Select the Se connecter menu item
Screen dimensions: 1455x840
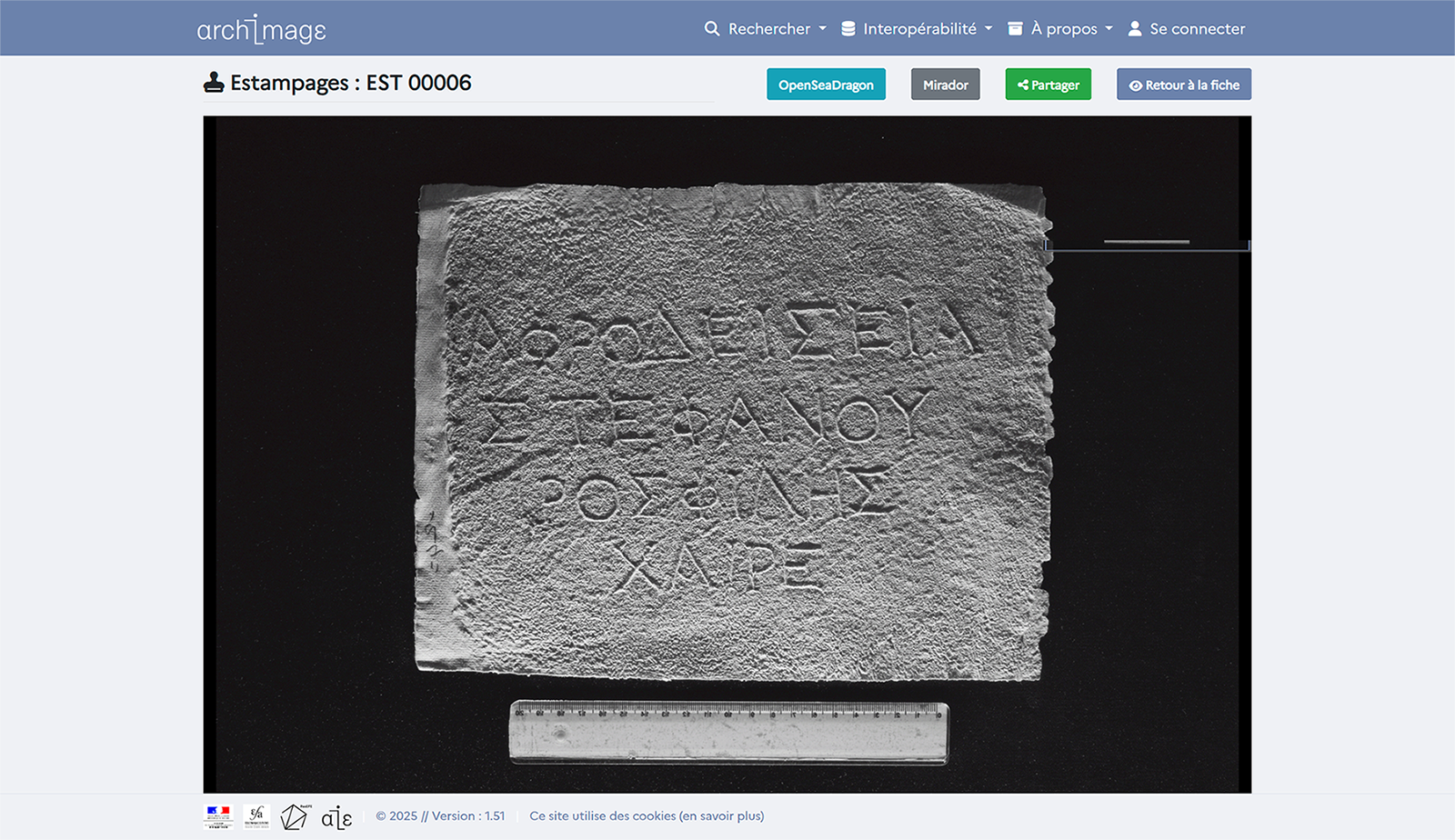click(1197, 29)
